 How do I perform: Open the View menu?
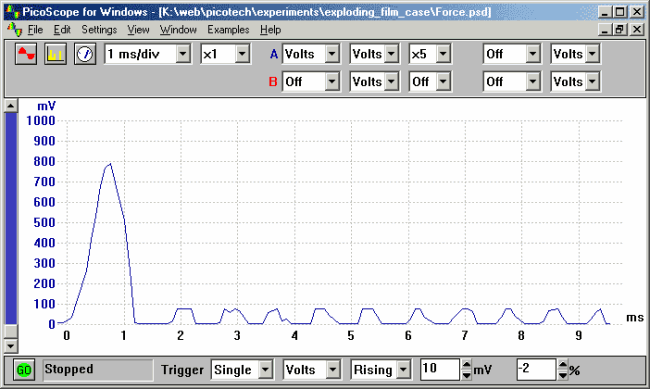(138, 30)
